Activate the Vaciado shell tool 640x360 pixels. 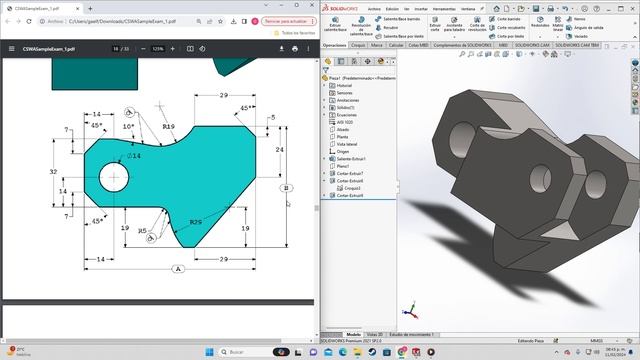tap(577, 36)
